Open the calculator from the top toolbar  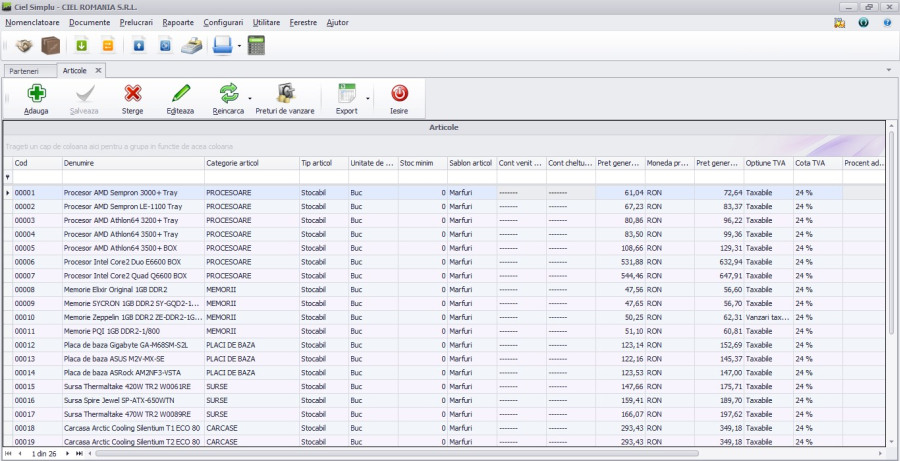(256, 45)
